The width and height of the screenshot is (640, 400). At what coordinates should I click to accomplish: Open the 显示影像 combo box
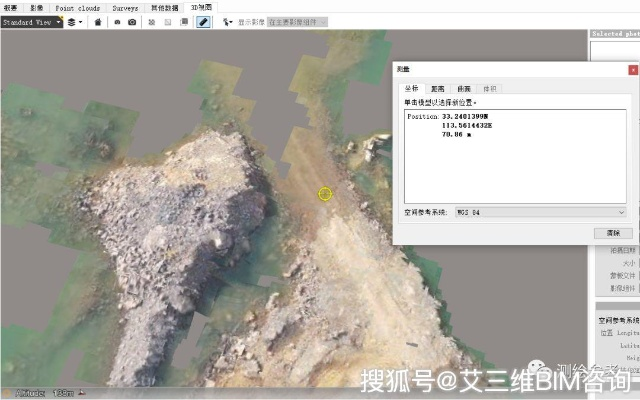297,22
